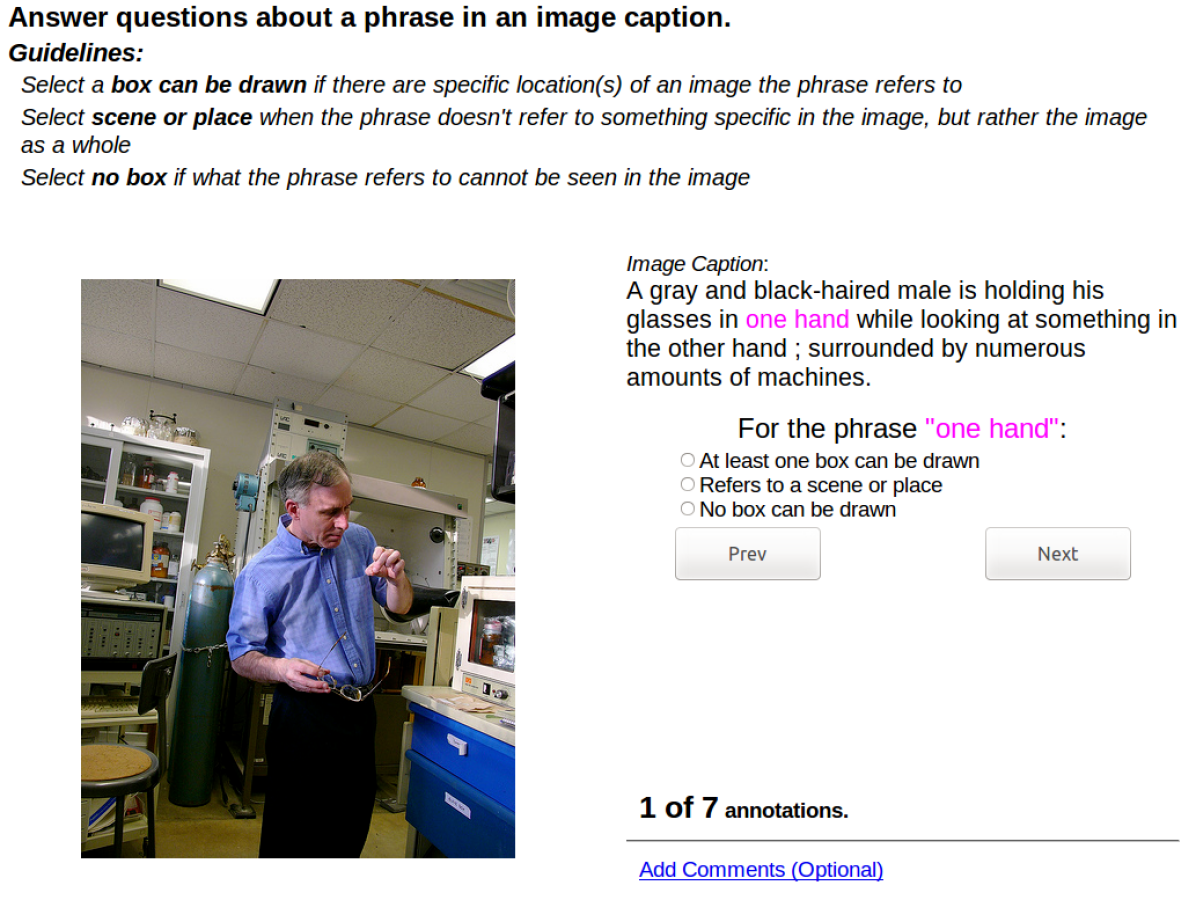Click the highlighted 'one hand' in the caption
This screenshot has width=1196, height=900.
pos(797,319)
